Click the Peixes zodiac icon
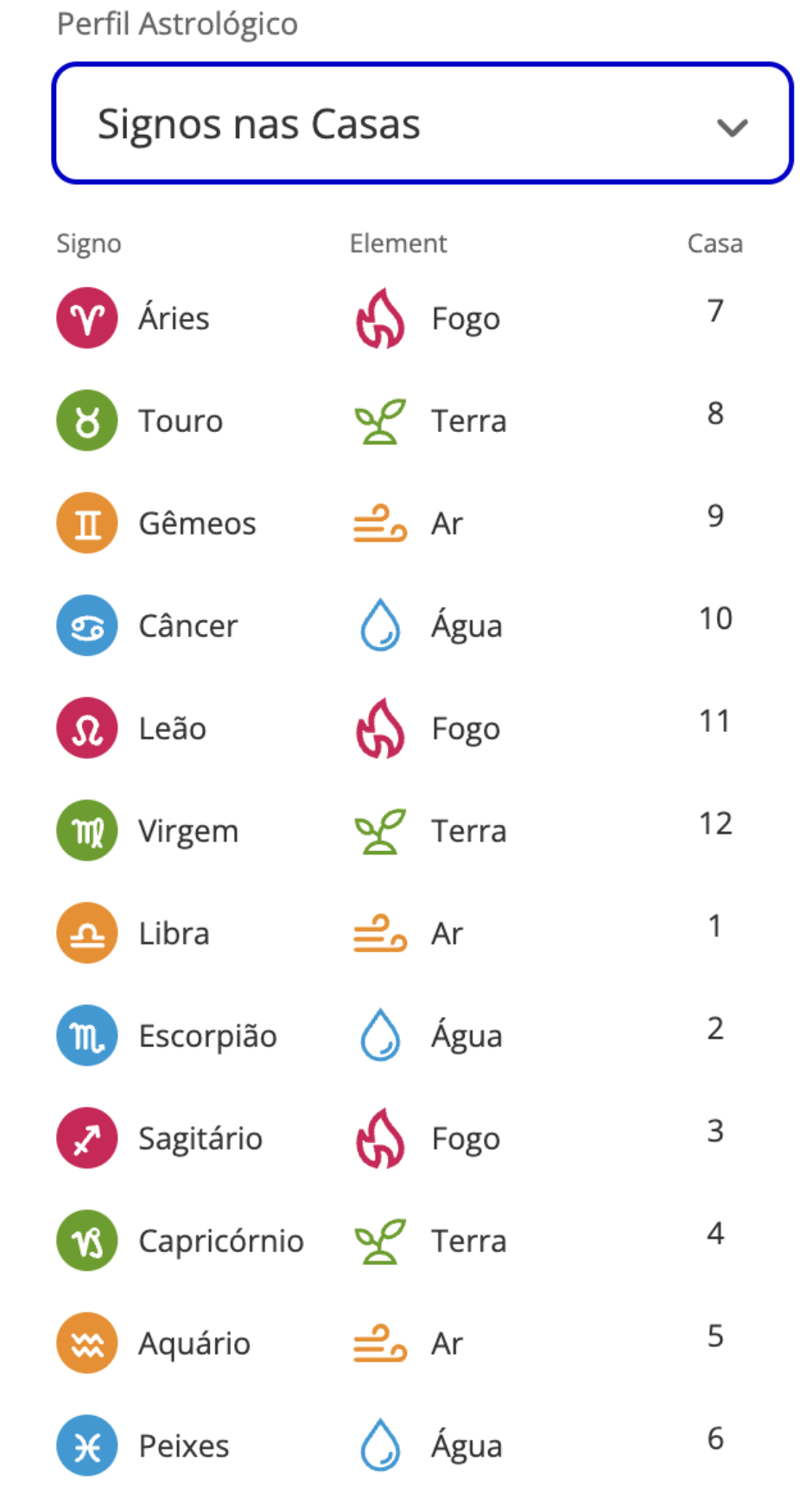 pyautogui.click(x=87, y=1445)
